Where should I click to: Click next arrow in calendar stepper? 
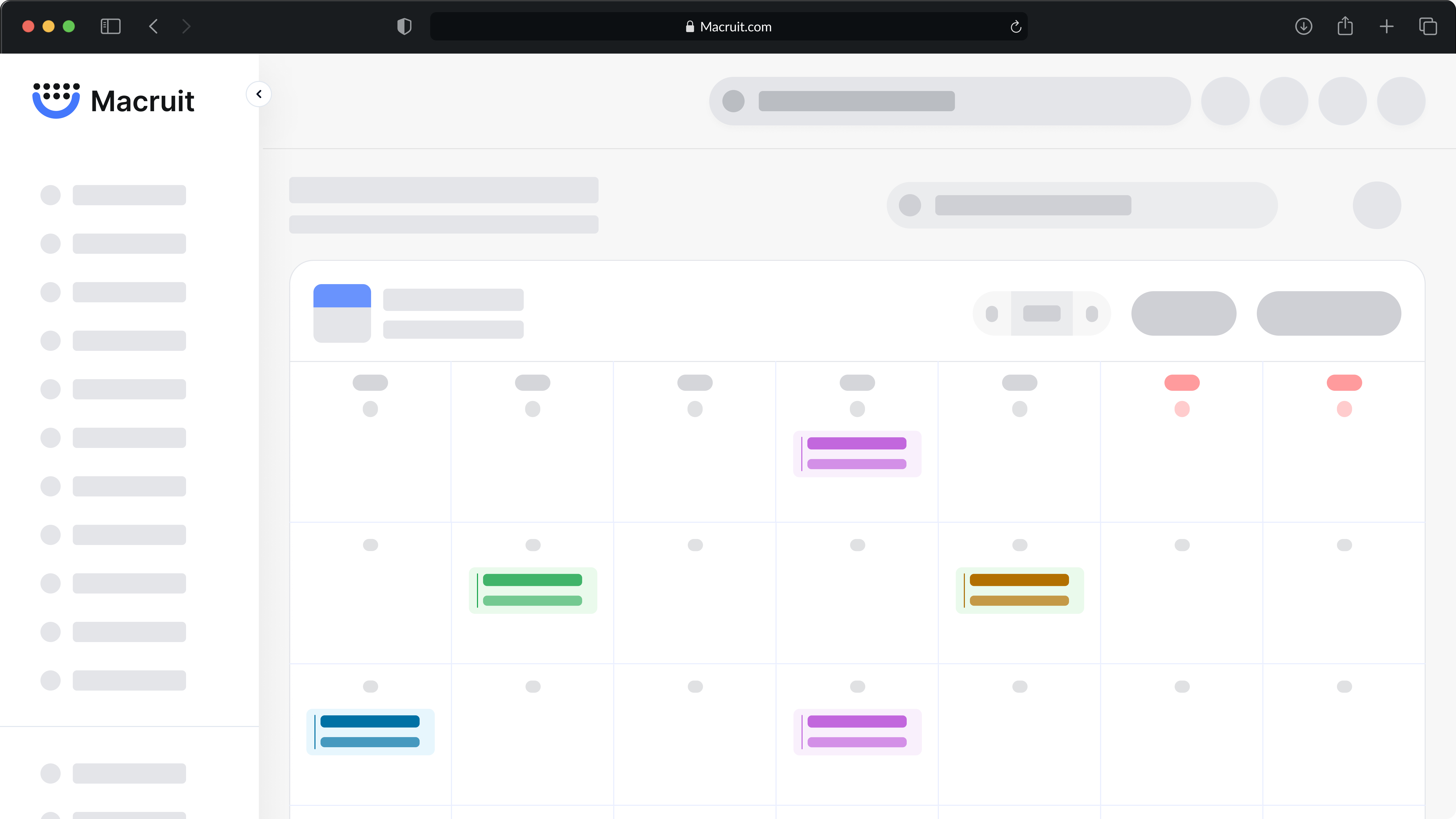pos(1091,314)
